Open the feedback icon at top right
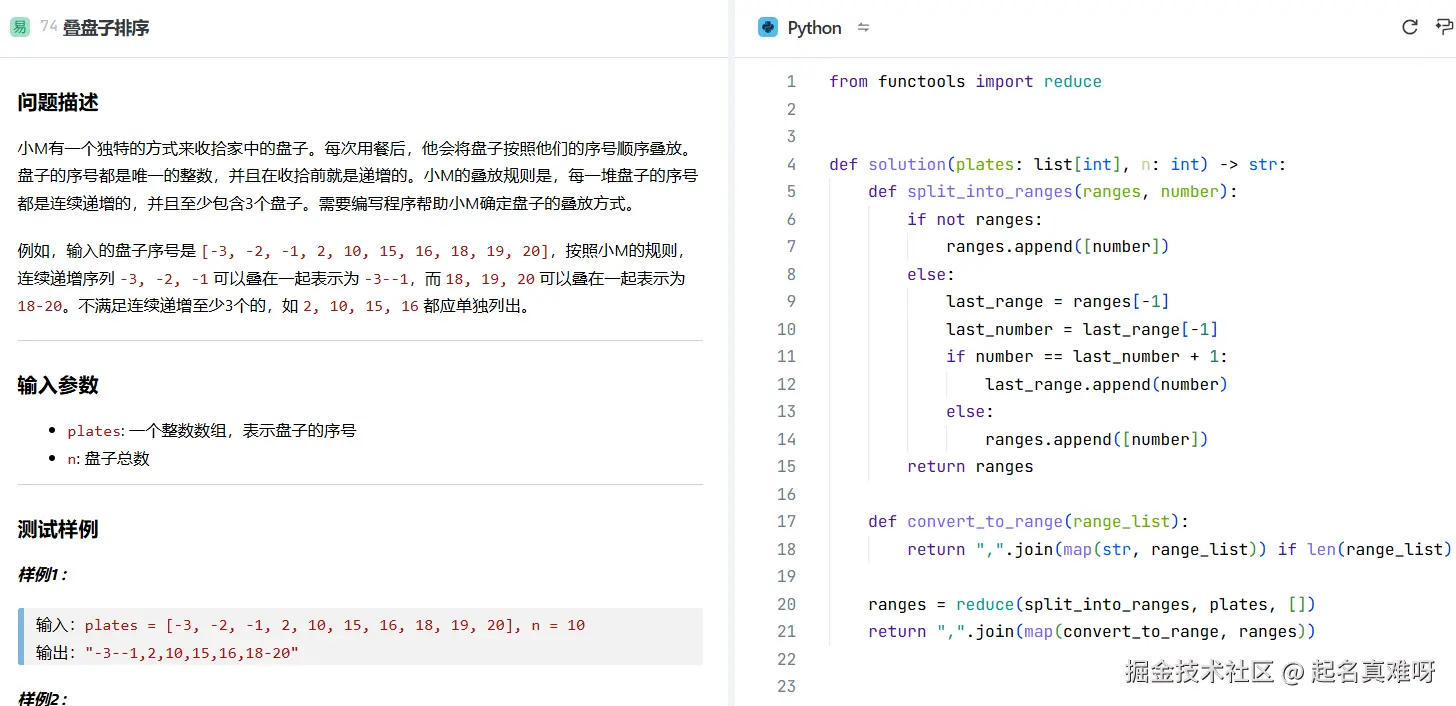This screenshot has width=1456, height=706. click(x=1442, y=27)
